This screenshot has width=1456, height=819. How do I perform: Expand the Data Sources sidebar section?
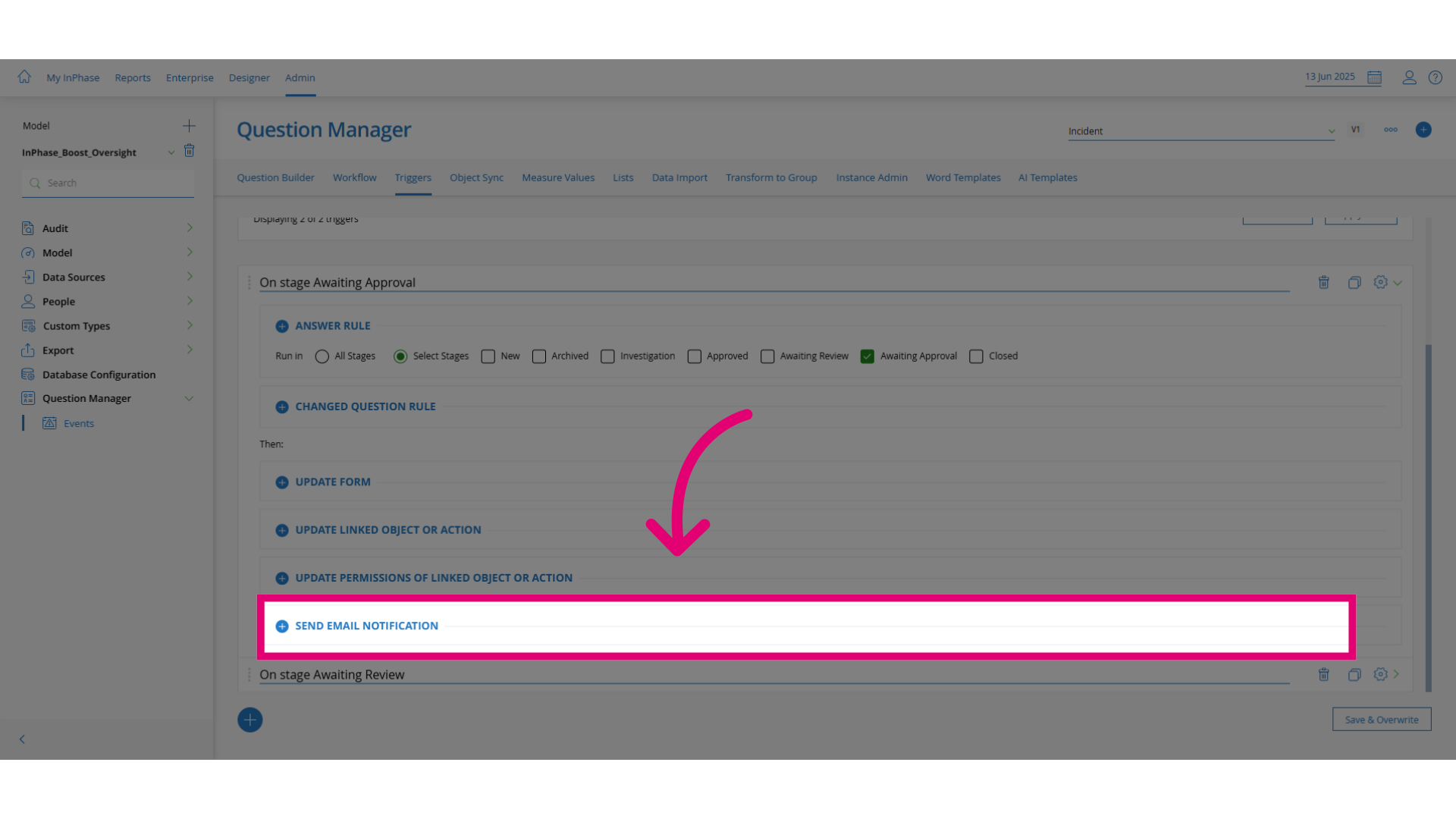coord(190,276)
